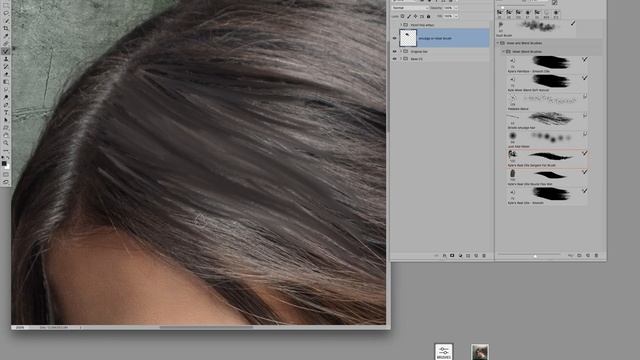Select the Dust Brush preset
Image resolution: width=640 pixels, height=360 pixels.
[x=536, y=29]
